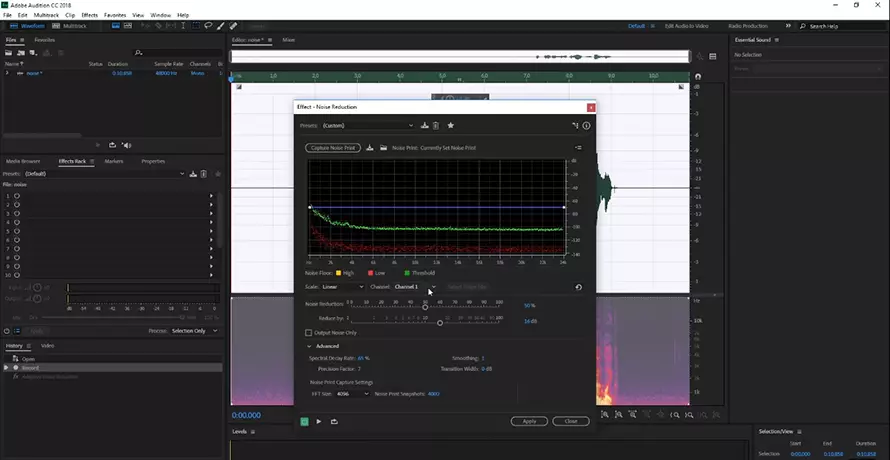
Task: Open the Scale dropdown set to Linear
Action: point(343,287)
